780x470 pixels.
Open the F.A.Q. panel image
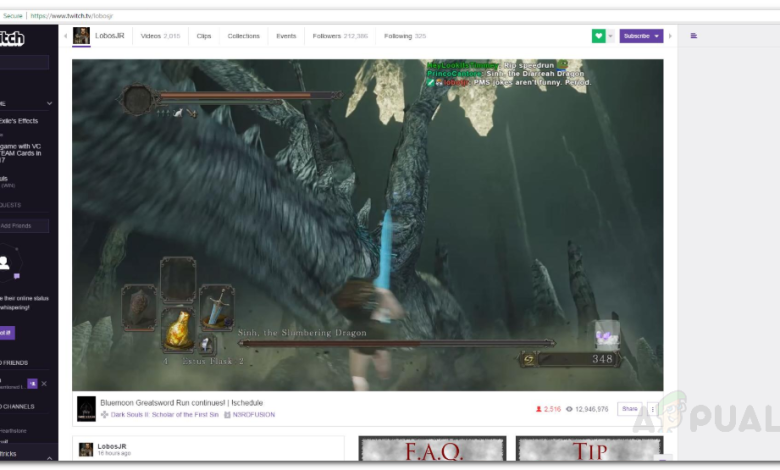tap(432, 448)
